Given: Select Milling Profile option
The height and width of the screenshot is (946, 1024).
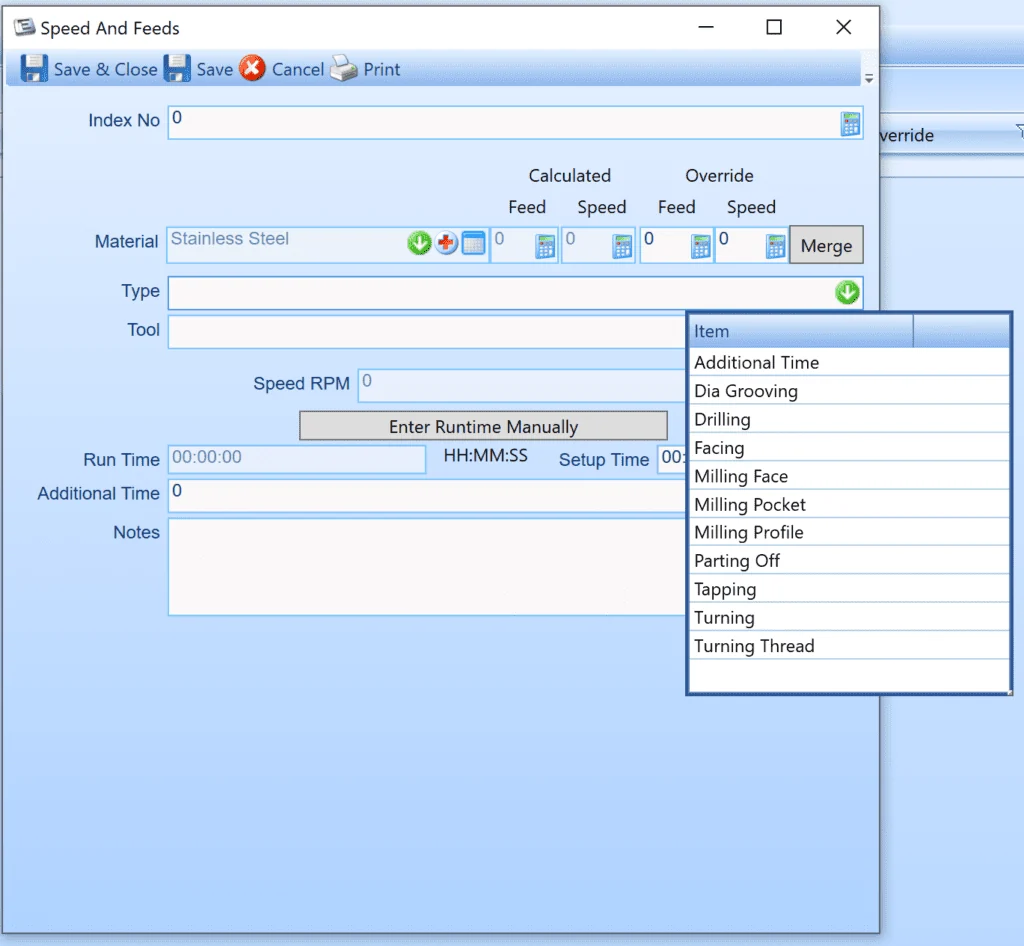Looking at the screenshot, I should (849, 532).
